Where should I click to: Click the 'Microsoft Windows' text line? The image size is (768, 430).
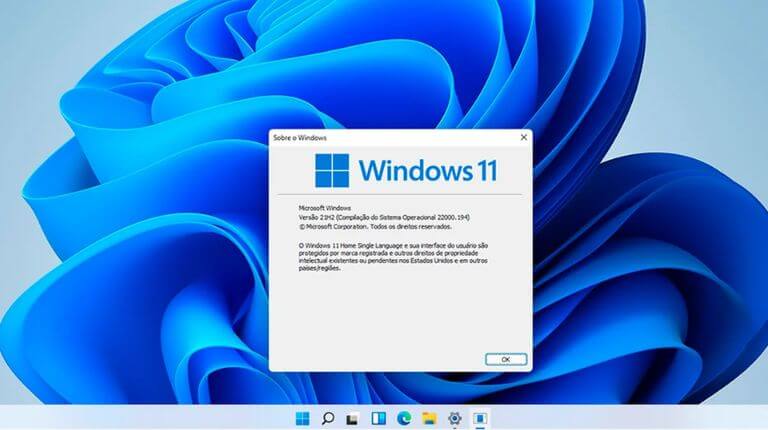pyautogui.click(x=325, y=208)
